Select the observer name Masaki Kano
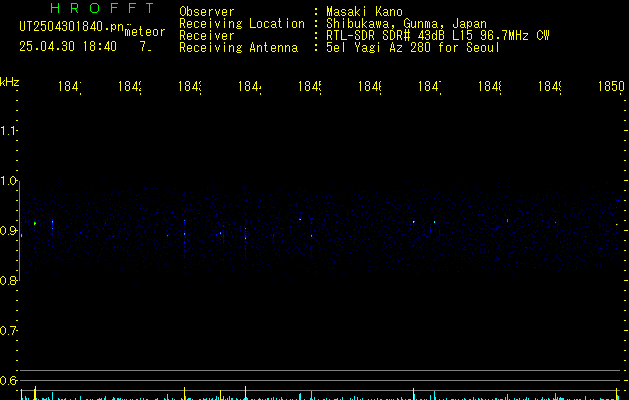The width and height of the screenshot is (629, 400). [364, 12]
